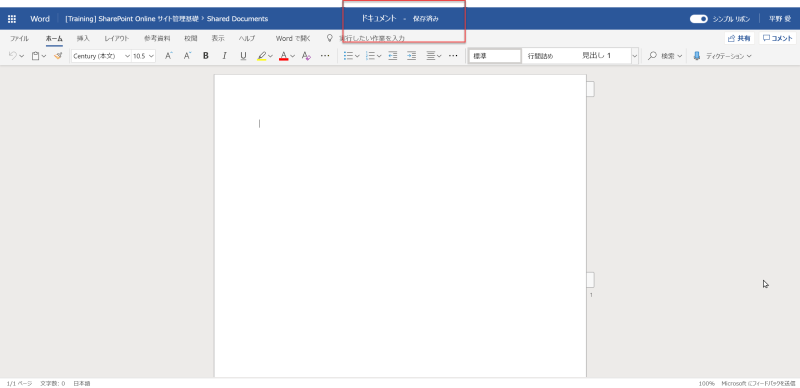Toggle Bold formatting
This screenshot has height=388, width=800.
[206, 56]
